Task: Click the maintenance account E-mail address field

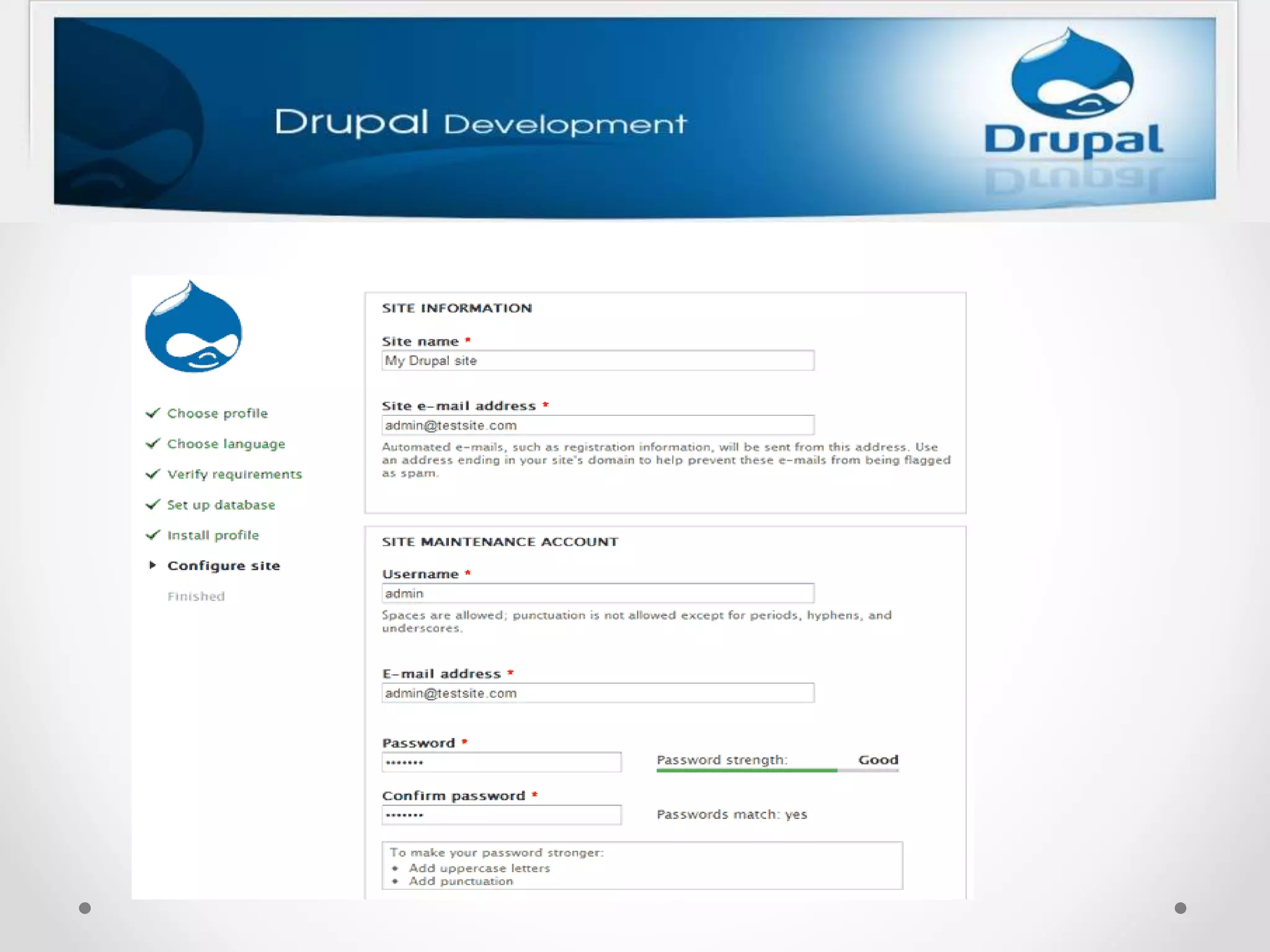Action: [x=597, y=693]
